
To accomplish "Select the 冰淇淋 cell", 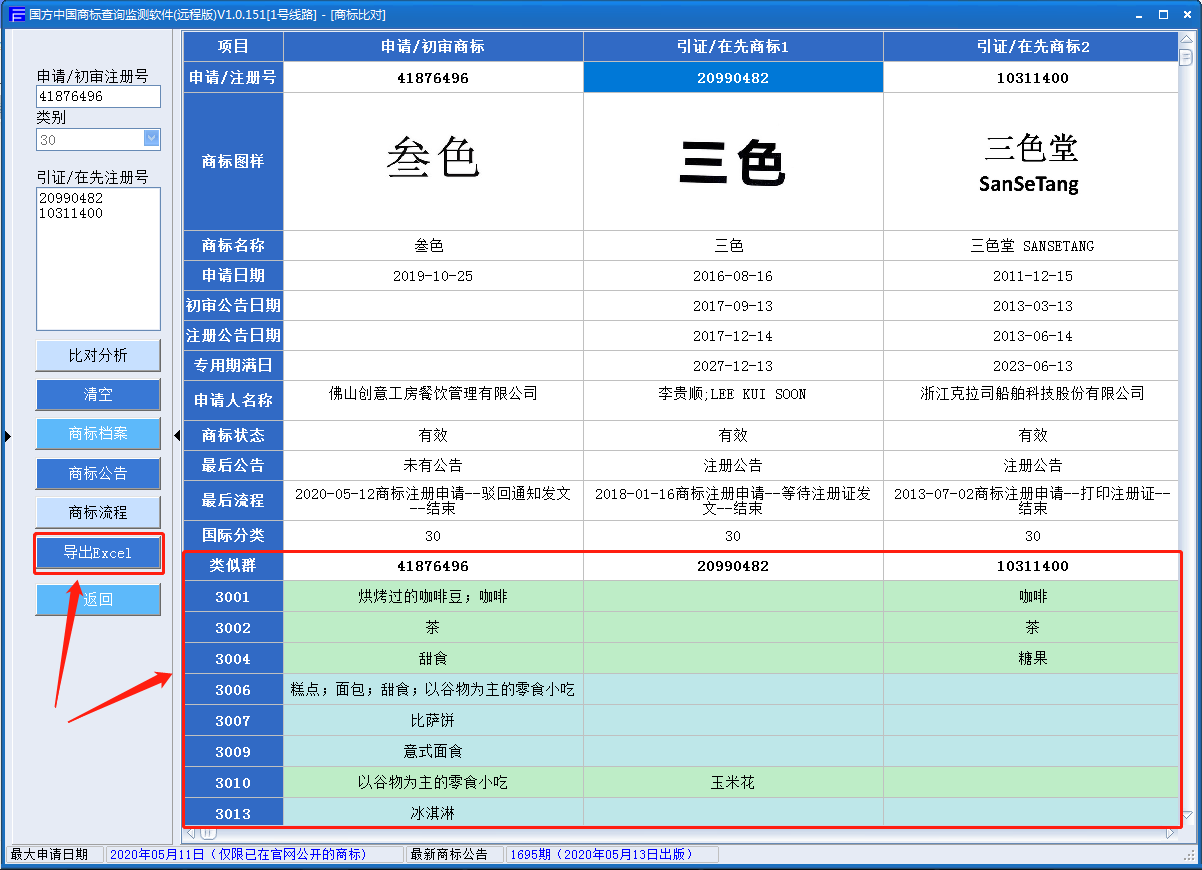I will tap(433, 813).
